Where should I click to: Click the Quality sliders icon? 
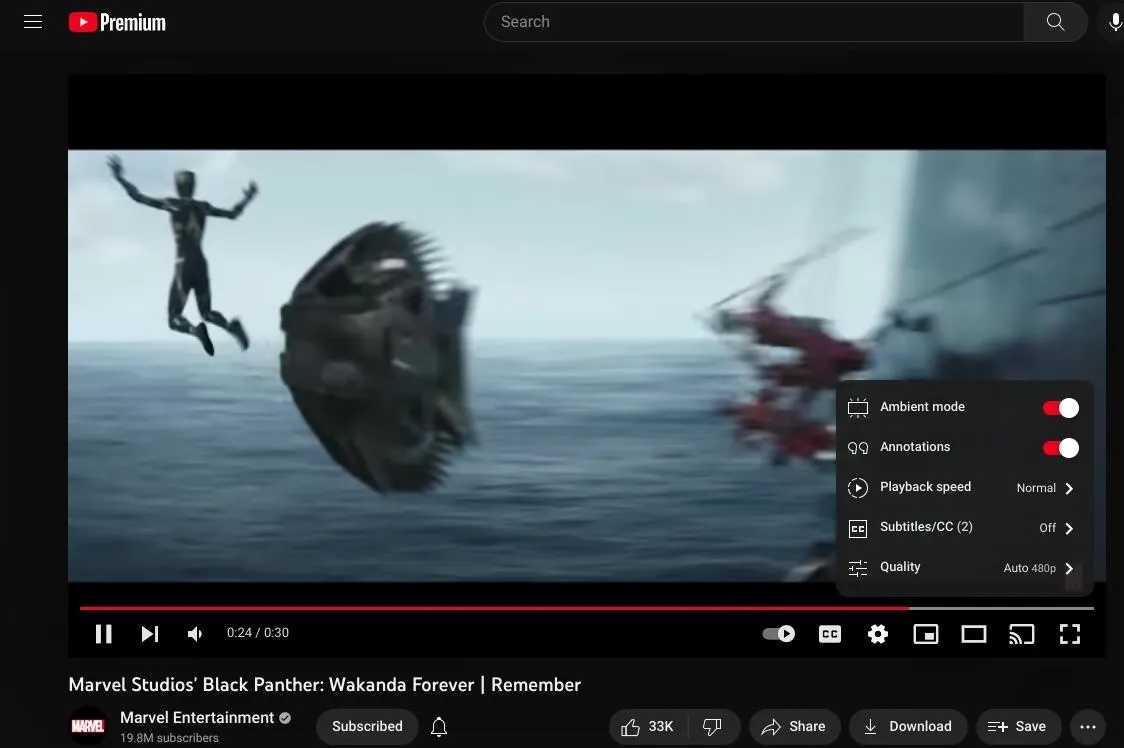pyautogui.click(x=857, y=569)
